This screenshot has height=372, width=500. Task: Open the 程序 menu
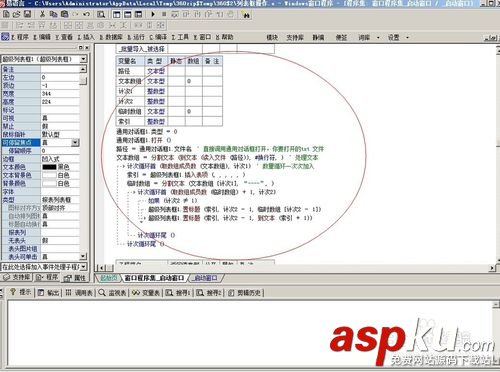(20, 37)
